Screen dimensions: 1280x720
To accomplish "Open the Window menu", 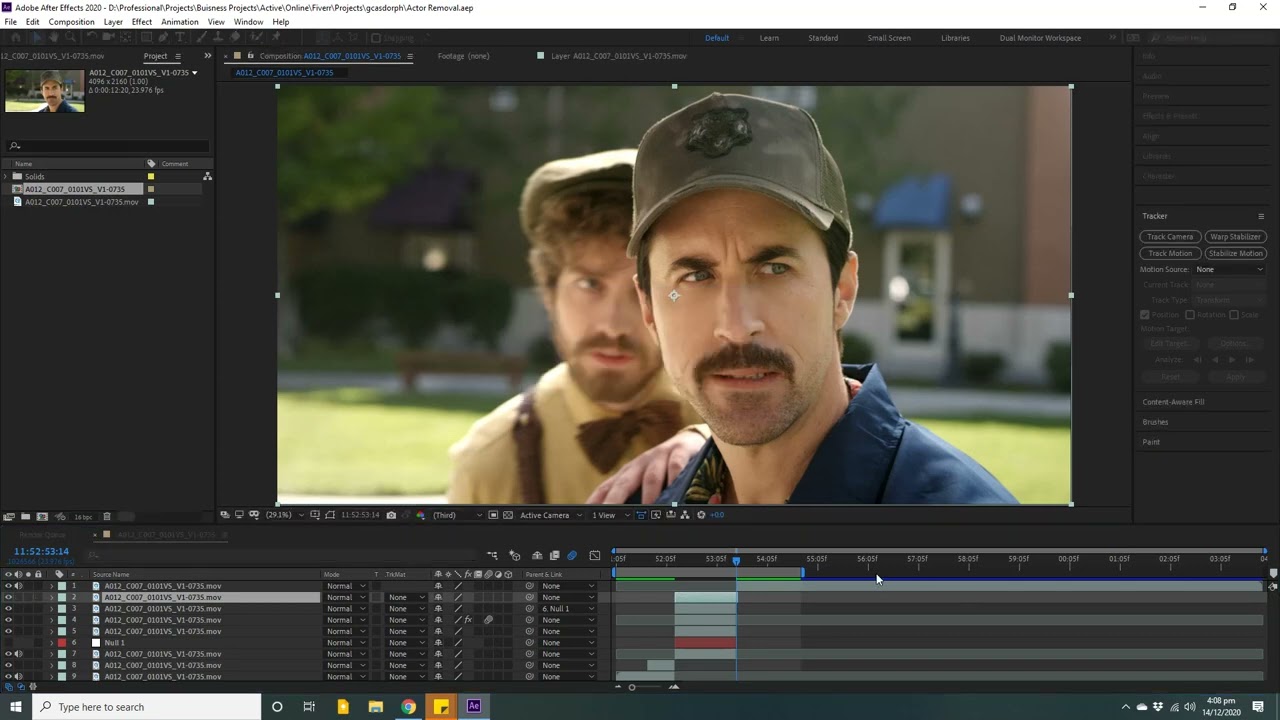I will tap(248, 22).
